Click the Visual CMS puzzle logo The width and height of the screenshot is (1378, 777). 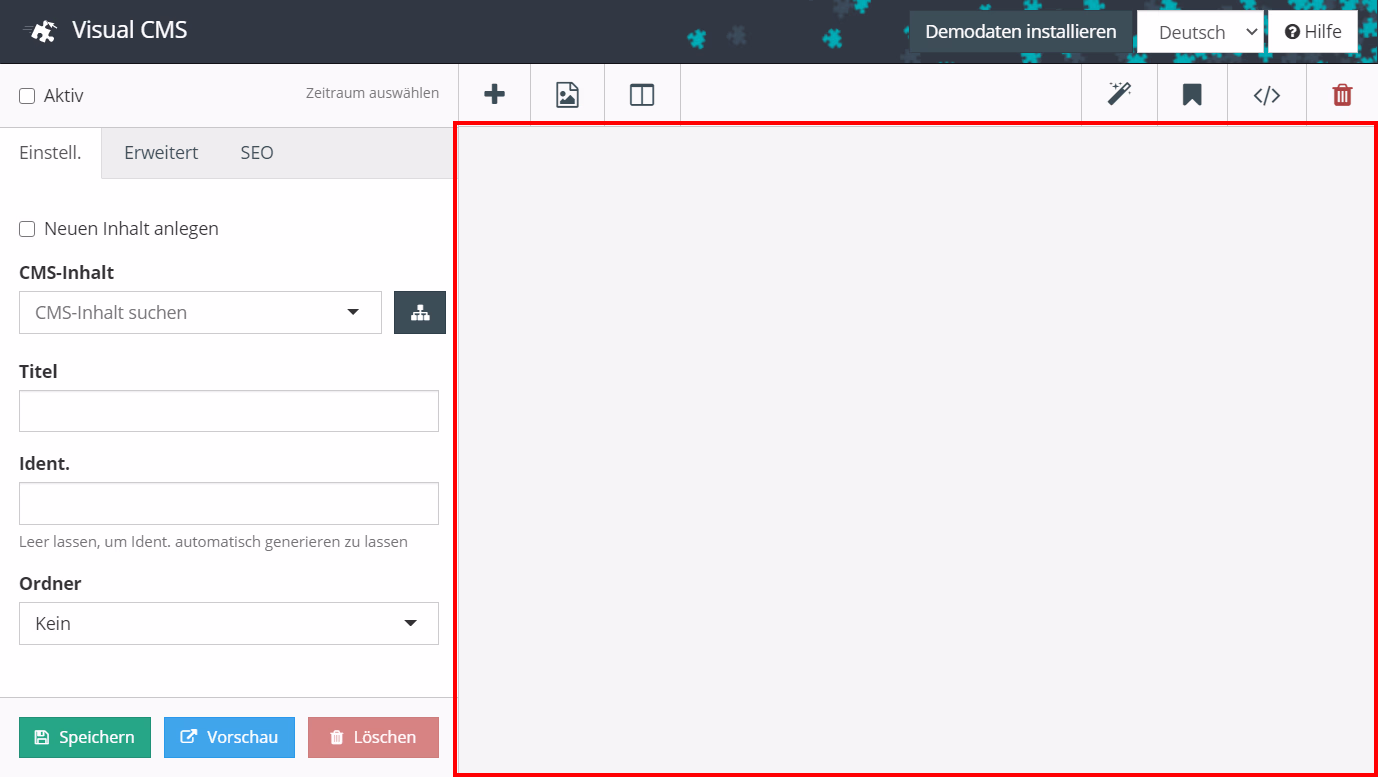pos(43,31)
